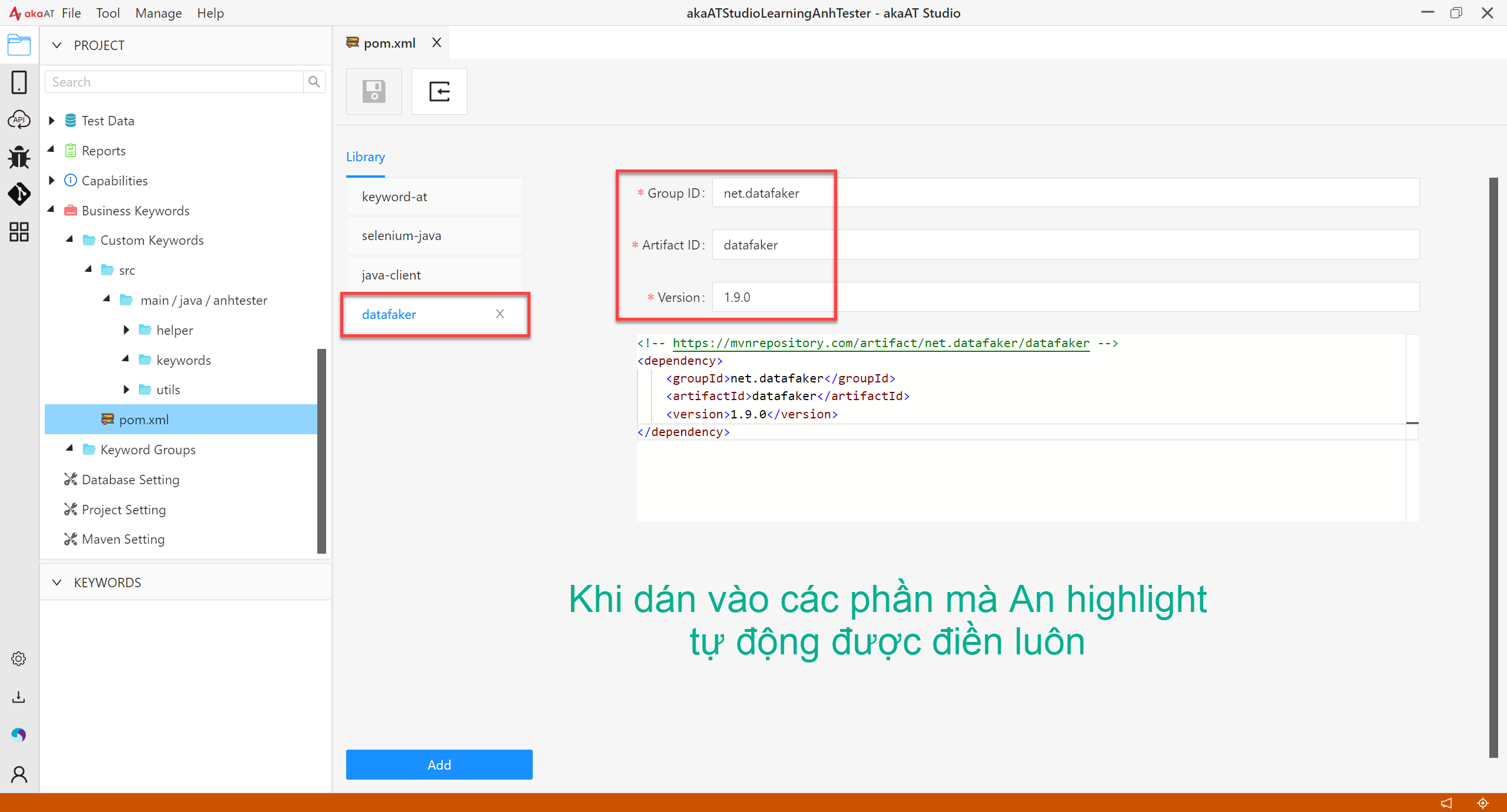Screen dimensions: 1507x812
Task: Collapse the Keyword Groups folder arrow
Action: [x=70, y=448]
